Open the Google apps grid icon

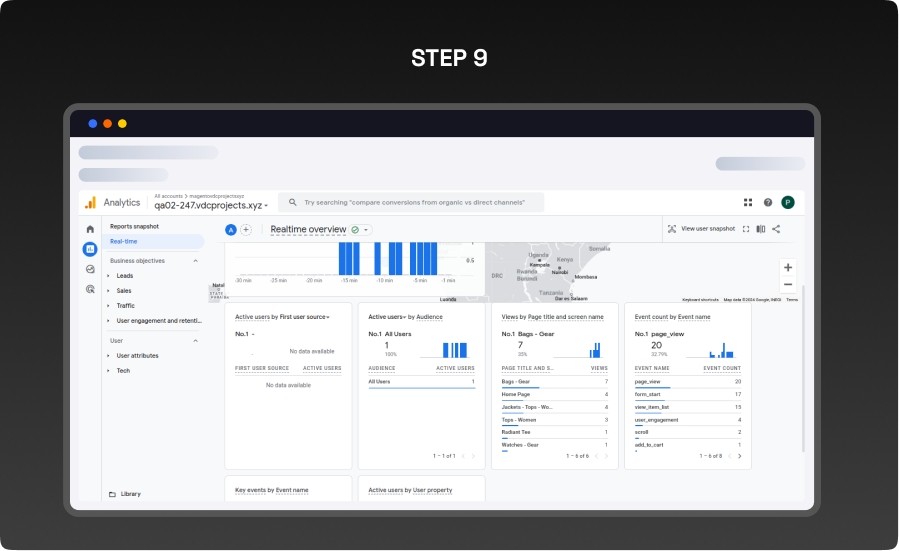pos(748,202)
